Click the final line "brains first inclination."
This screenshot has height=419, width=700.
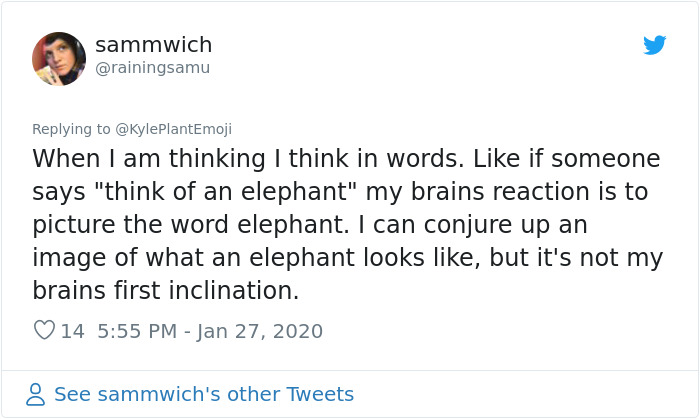[x=165, y=290]
